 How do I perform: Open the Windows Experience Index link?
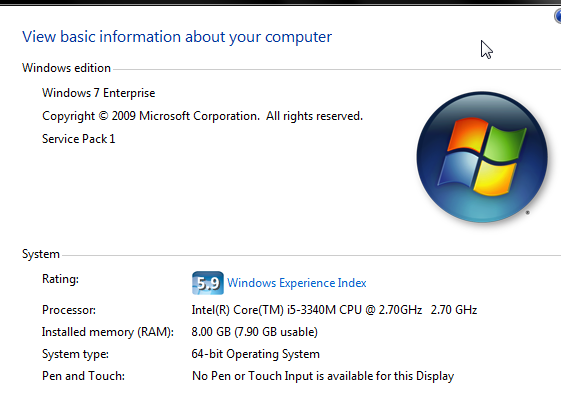click(297, 283)
